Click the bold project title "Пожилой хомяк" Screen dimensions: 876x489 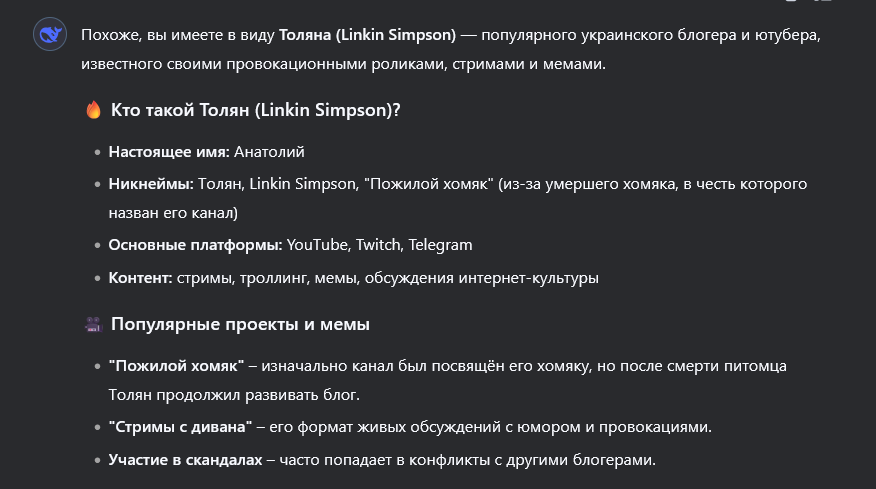point(177,366)
